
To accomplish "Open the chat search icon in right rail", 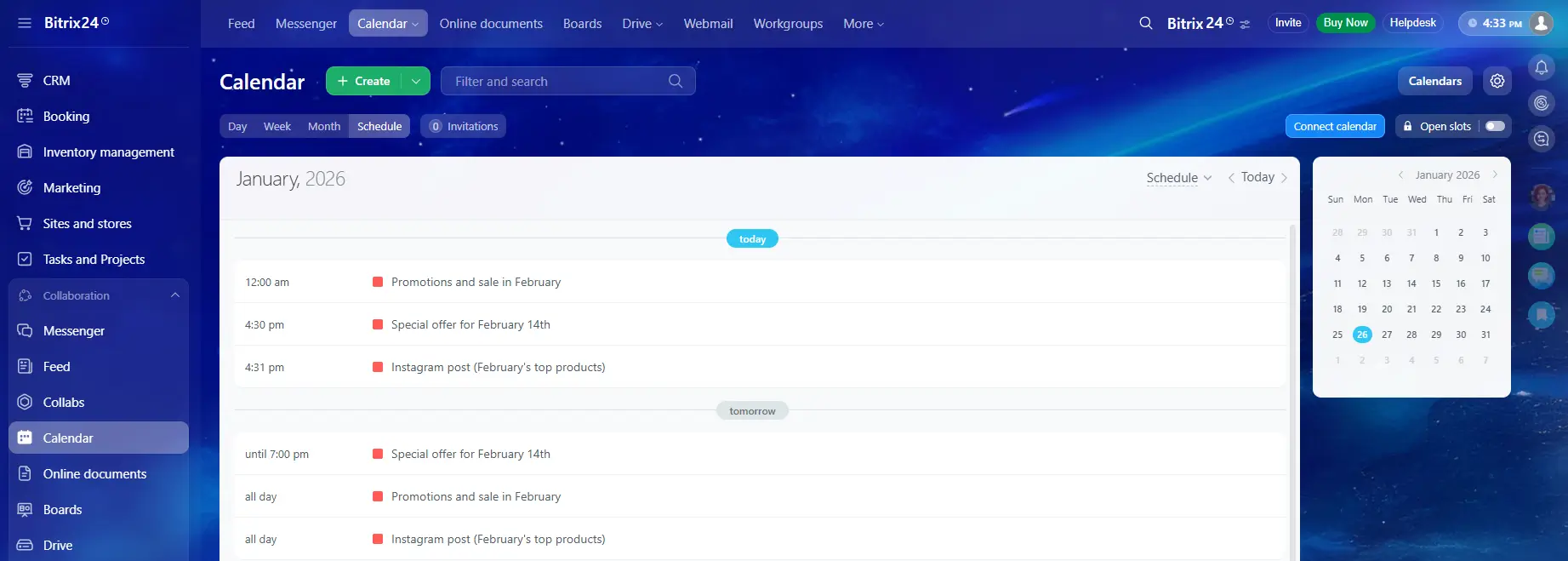I will click(1542, 139).
